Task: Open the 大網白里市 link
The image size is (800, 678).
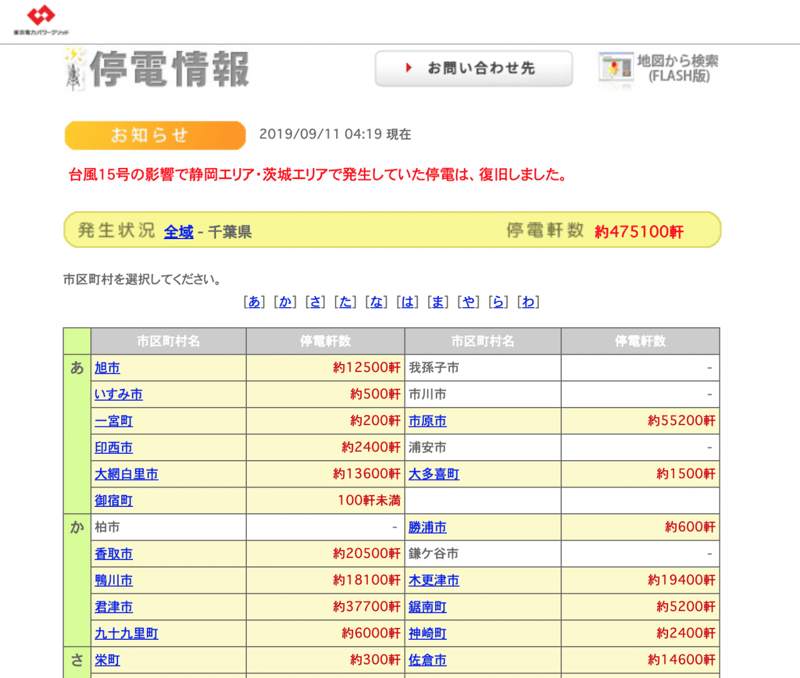Action: [126, 474]
